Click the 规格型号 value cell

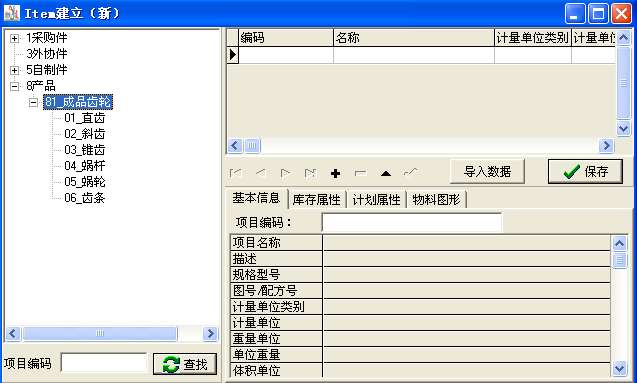click(467, 275)
